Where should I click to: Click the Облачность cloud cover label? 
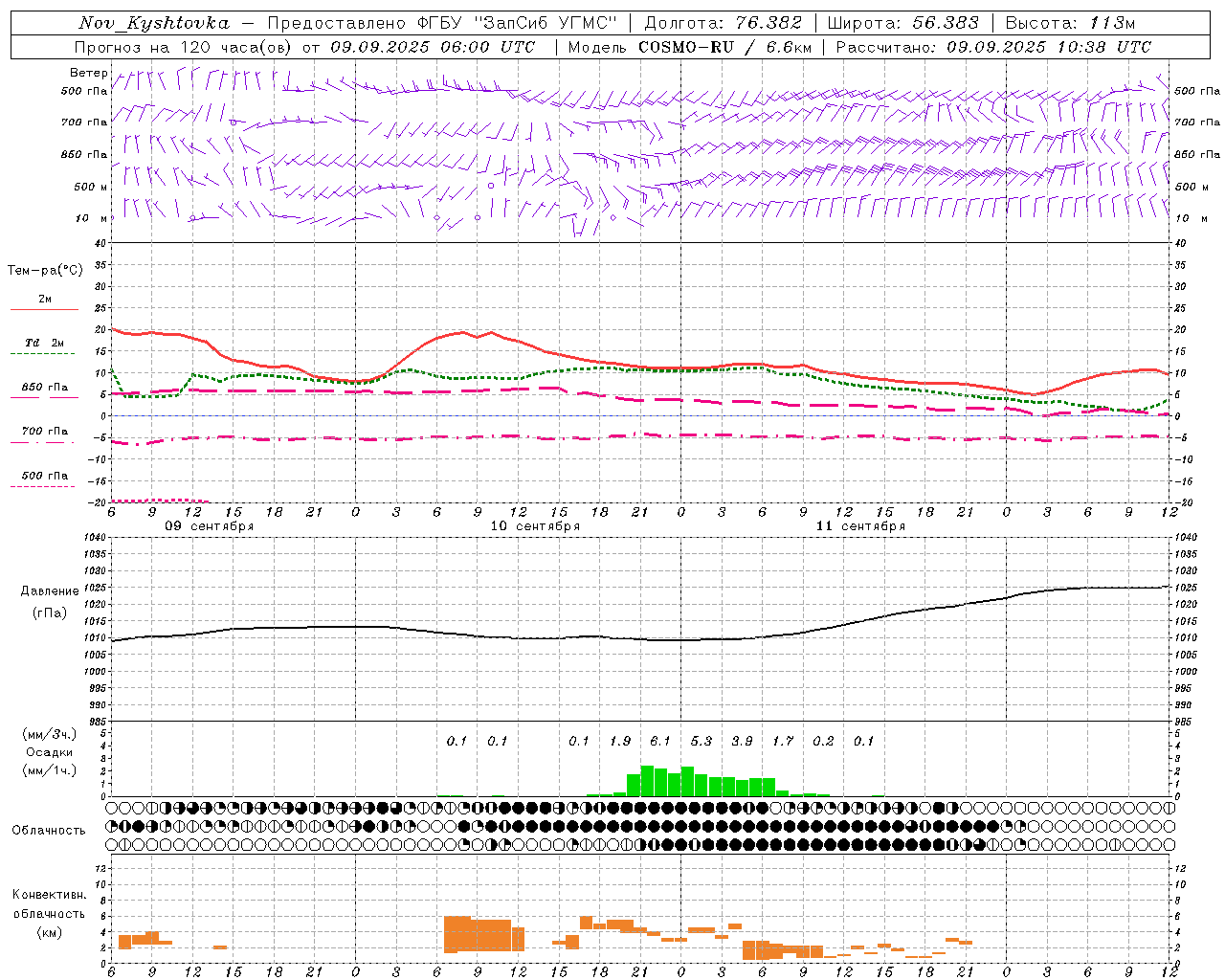point(49,831)
